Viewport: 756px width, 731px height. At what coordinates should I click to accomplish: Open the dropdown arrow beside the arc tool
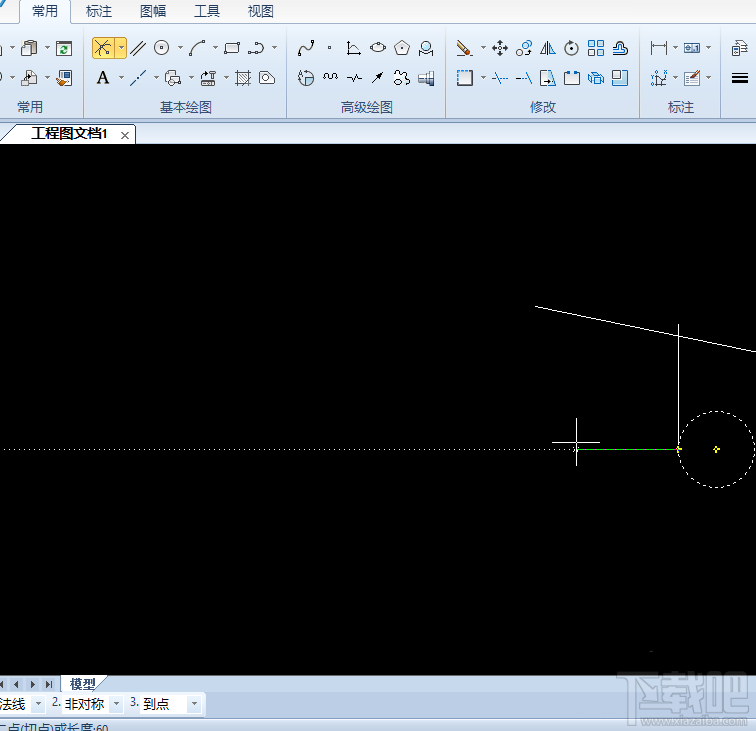click(x=215, y=48)
